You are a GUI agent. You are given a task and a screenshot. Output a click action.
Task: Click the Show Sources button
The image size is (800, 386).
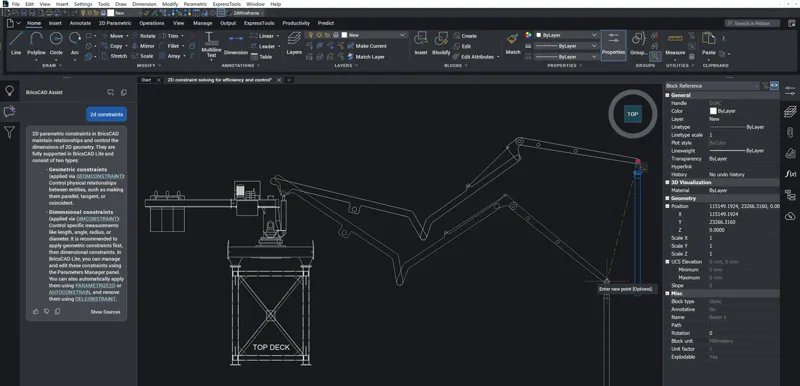pos(106,312)
